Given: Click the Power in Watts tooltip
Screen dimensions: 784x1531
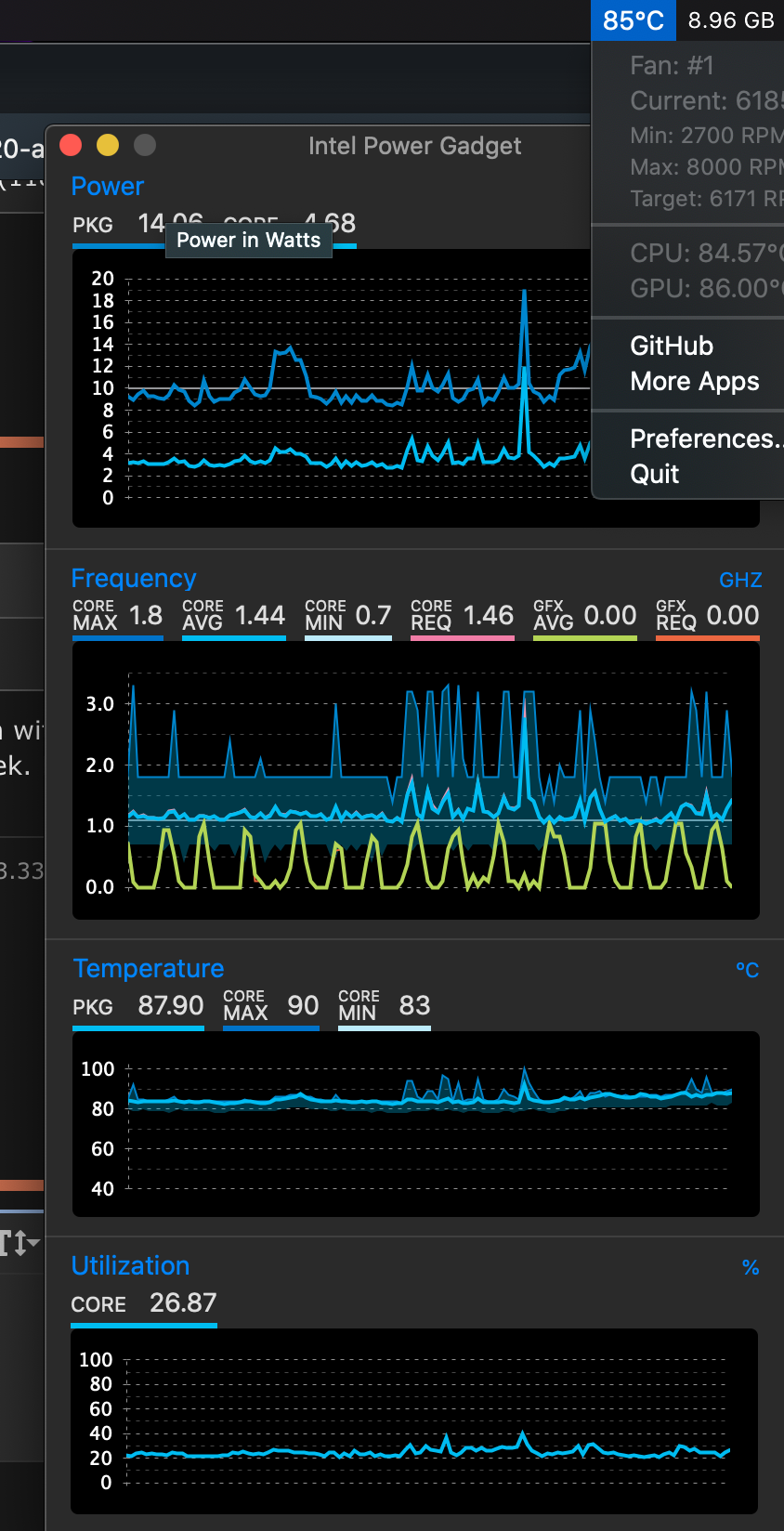Looking at the screenshot, I should (x=249, y=240).
